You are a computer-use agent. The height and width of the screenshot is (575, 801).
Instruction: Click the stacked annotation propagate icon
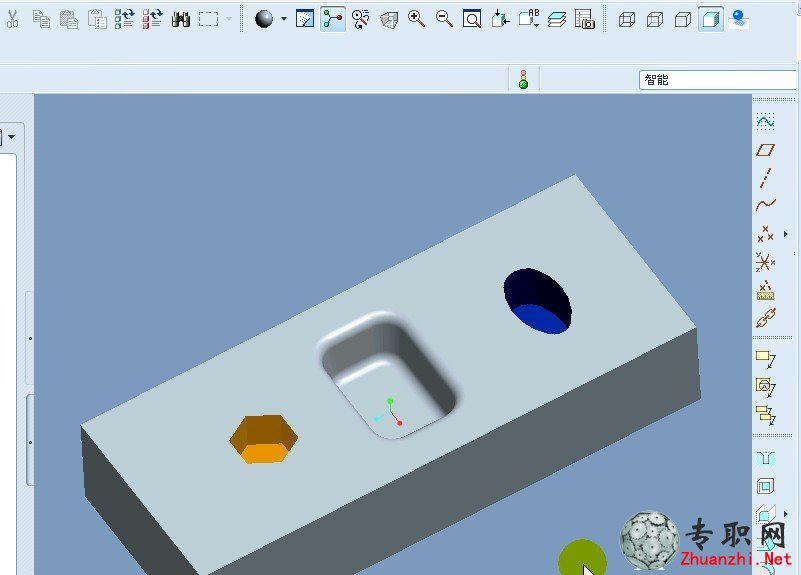(765, 415)
